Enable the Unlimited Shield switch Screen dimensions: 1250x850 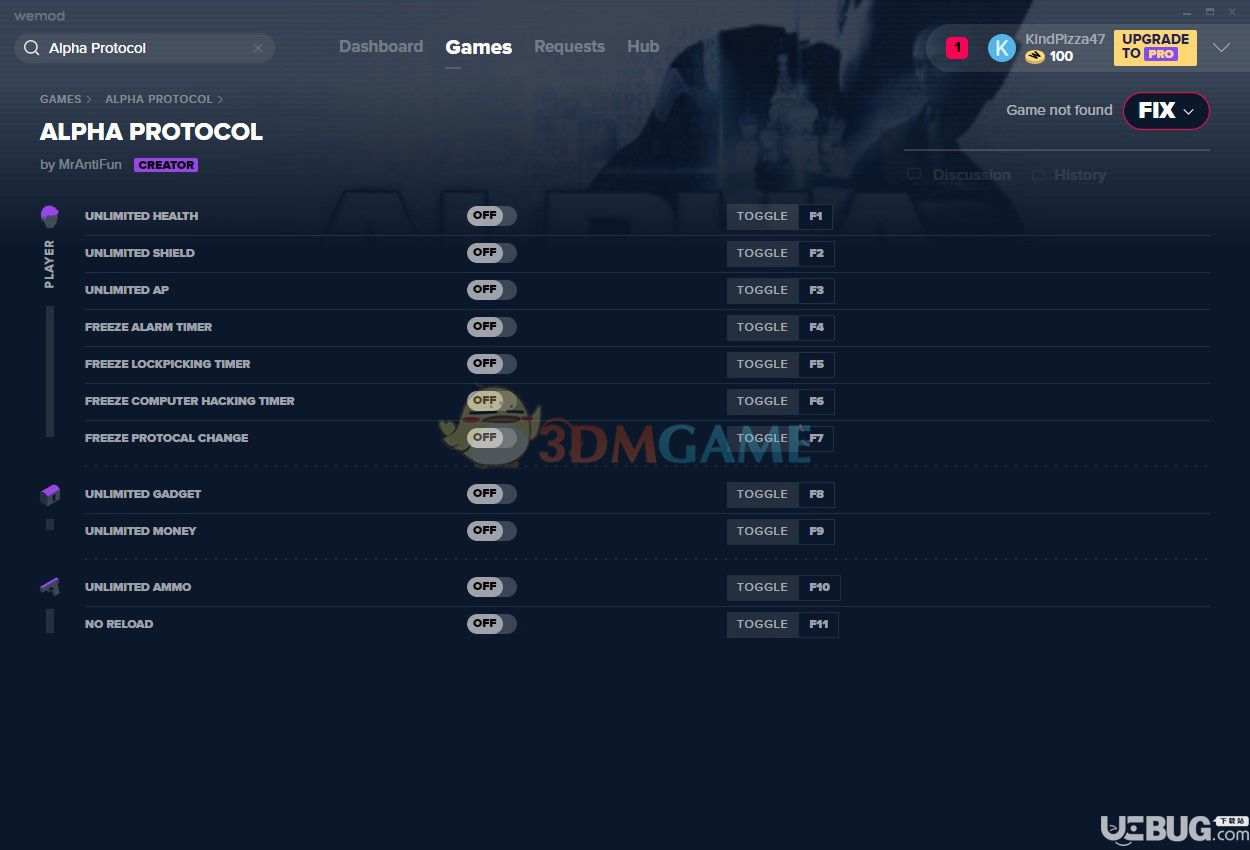pyautogui.click(x=492, y=253)
